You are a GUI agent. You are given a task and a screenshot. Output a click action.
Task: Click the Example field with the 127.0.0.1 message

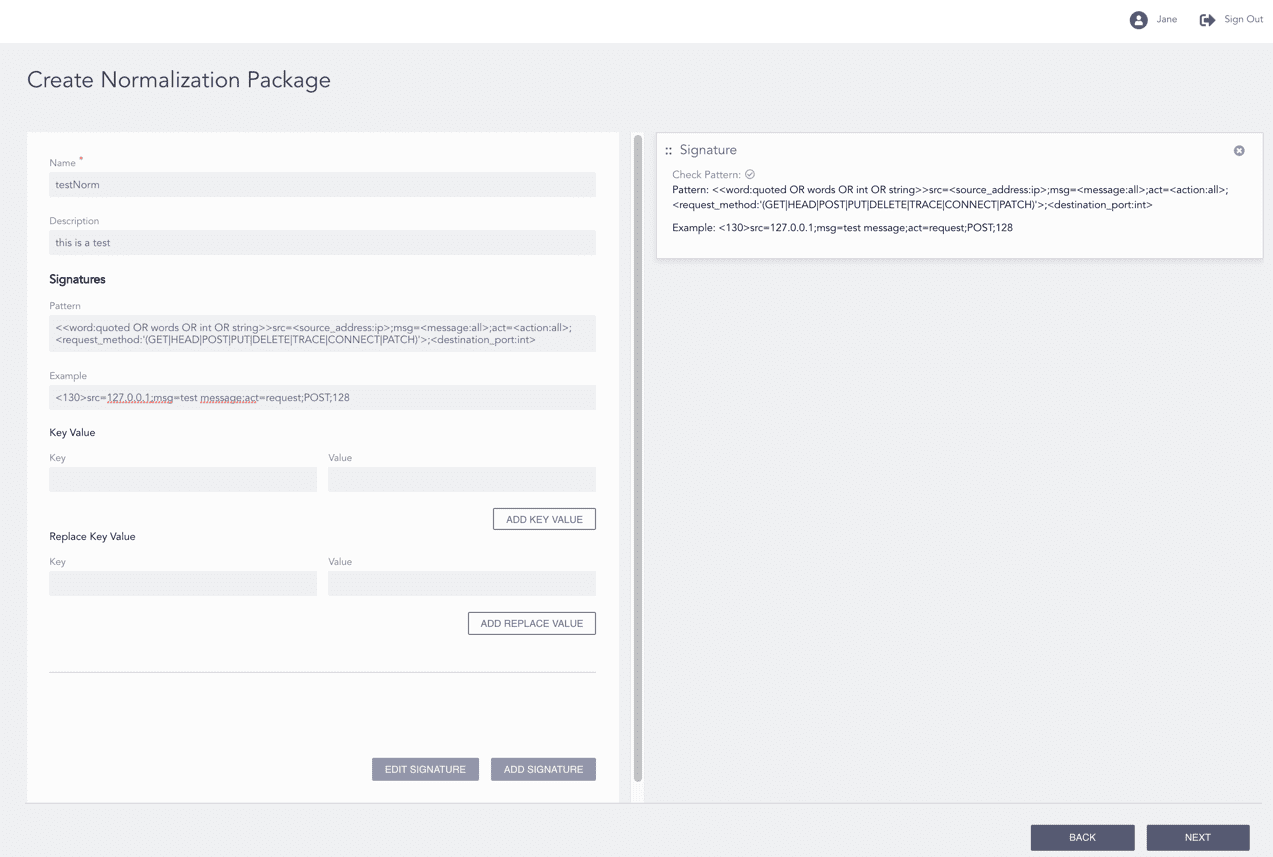click(322, 397)
